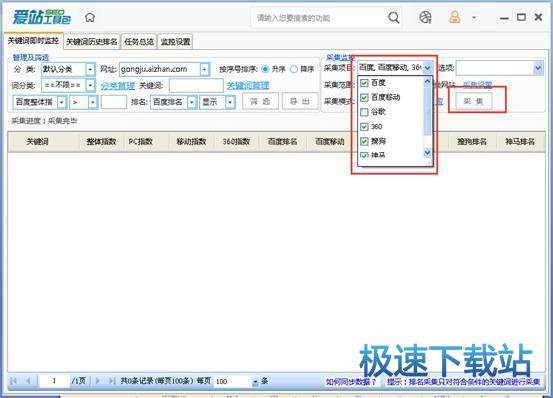The image size is (553, 398).
Task: Click the 关键词 filter input
Action: point(196,86)
